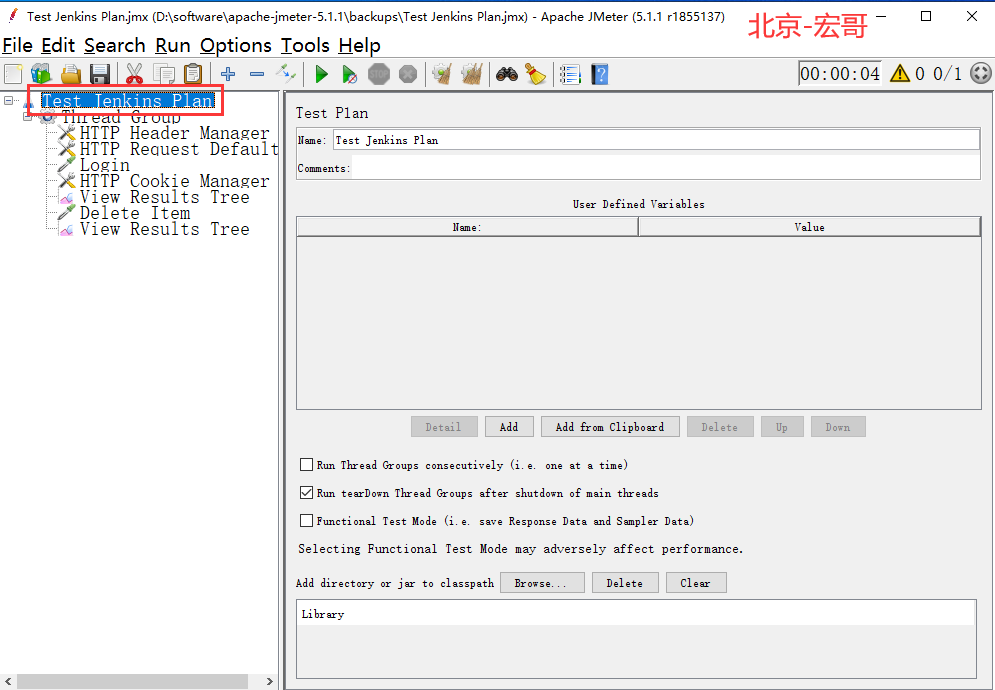Click the Name input field
The width and height of the screenshot is (995, 690).
coord(656,140)
